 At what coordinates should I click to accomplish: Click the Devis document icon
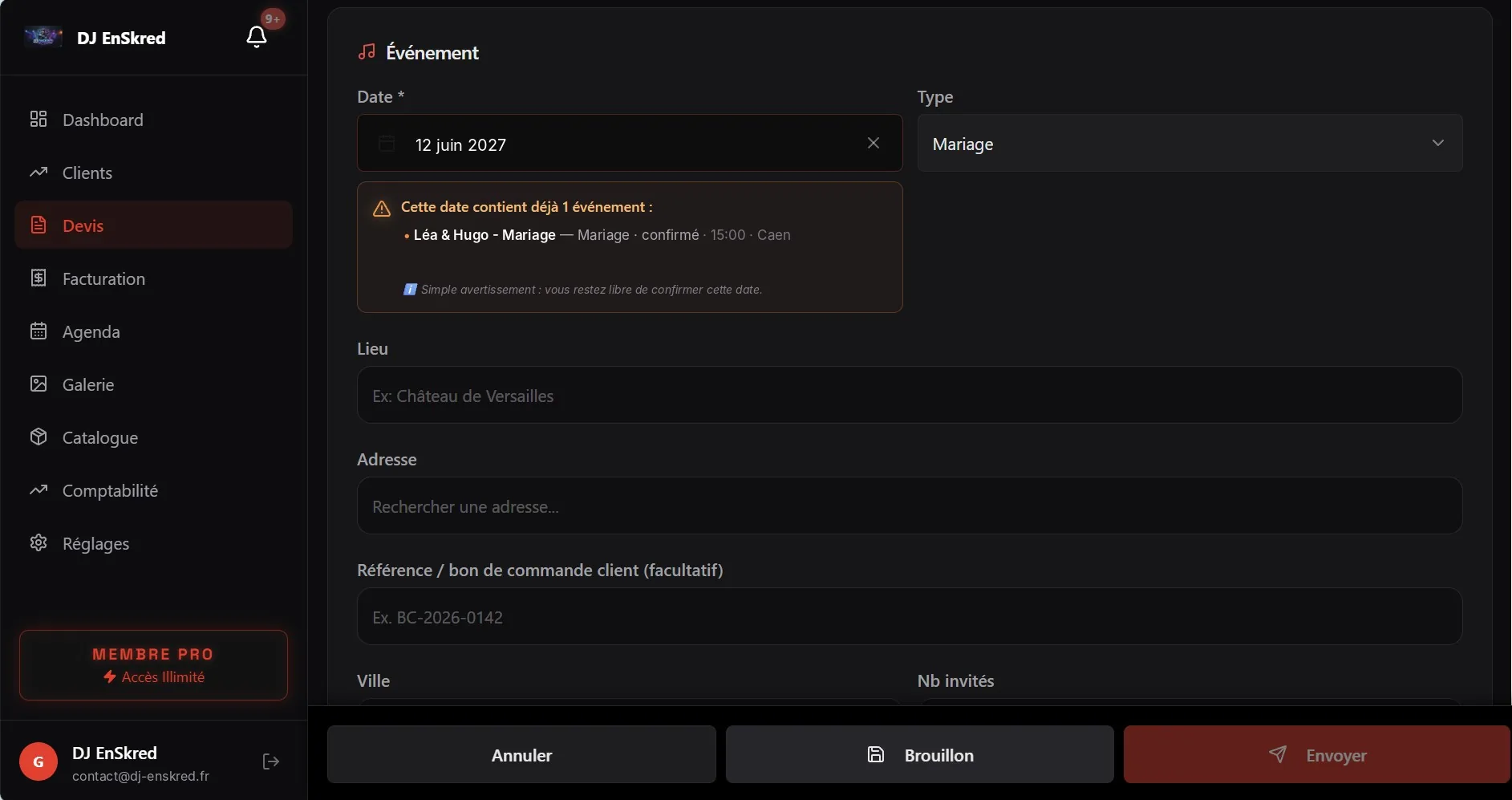(x=39, y=225)
